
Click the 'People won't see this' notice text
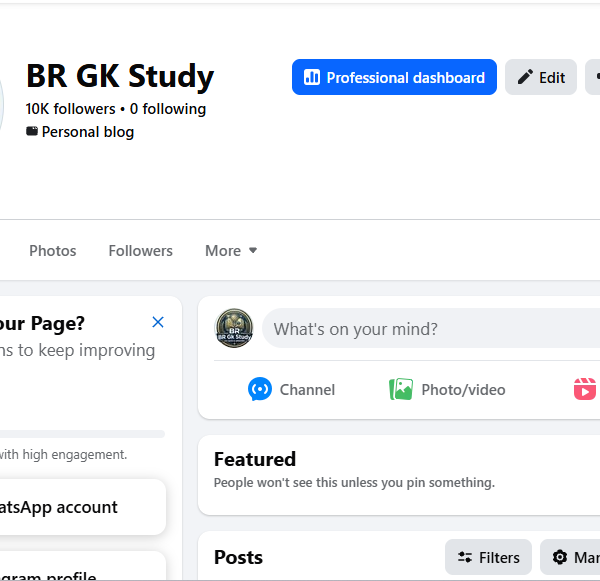click(x=354, y=483)
